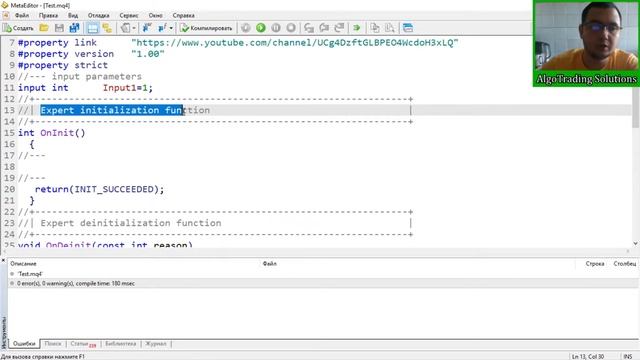Open the Вид menu
This screenshot has width=640, height=360.
click(73, 16)
